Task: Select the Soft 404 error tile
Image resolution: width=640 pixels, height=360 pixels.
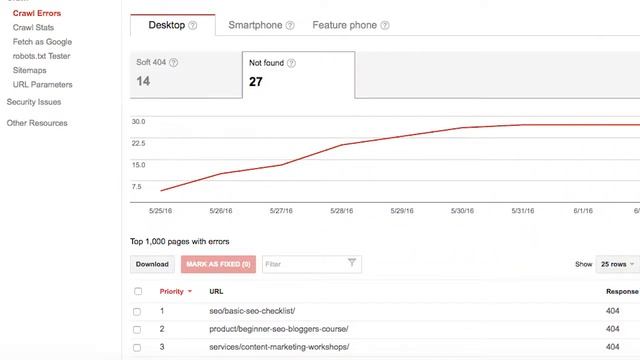Action: (186, 74)
